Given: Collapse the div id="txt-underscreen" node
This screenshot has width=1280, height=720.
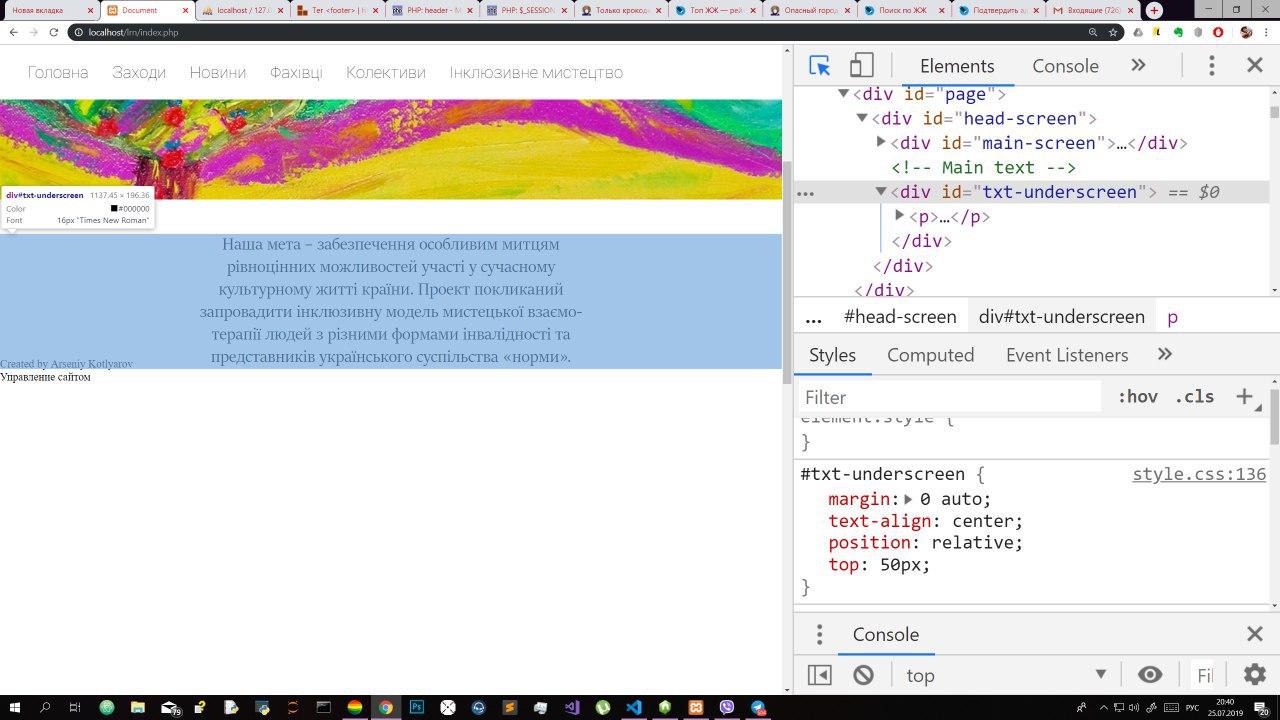Looking at the screenshot, I should (881, 191).
